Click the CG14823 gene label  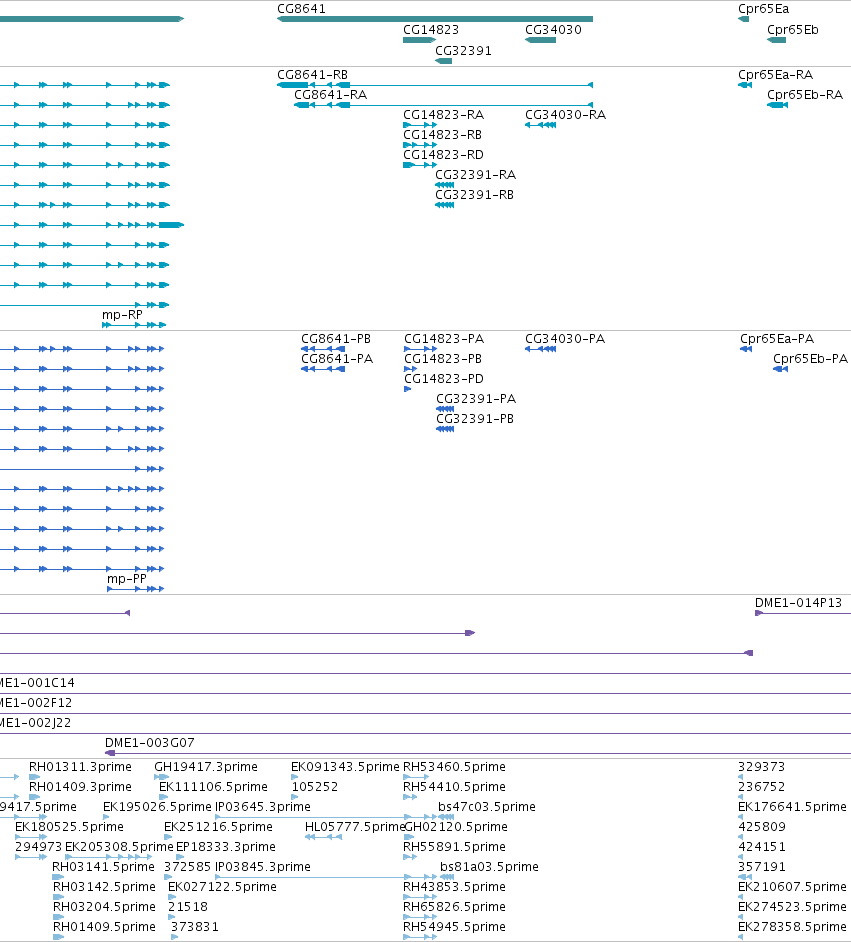[431, 29]
